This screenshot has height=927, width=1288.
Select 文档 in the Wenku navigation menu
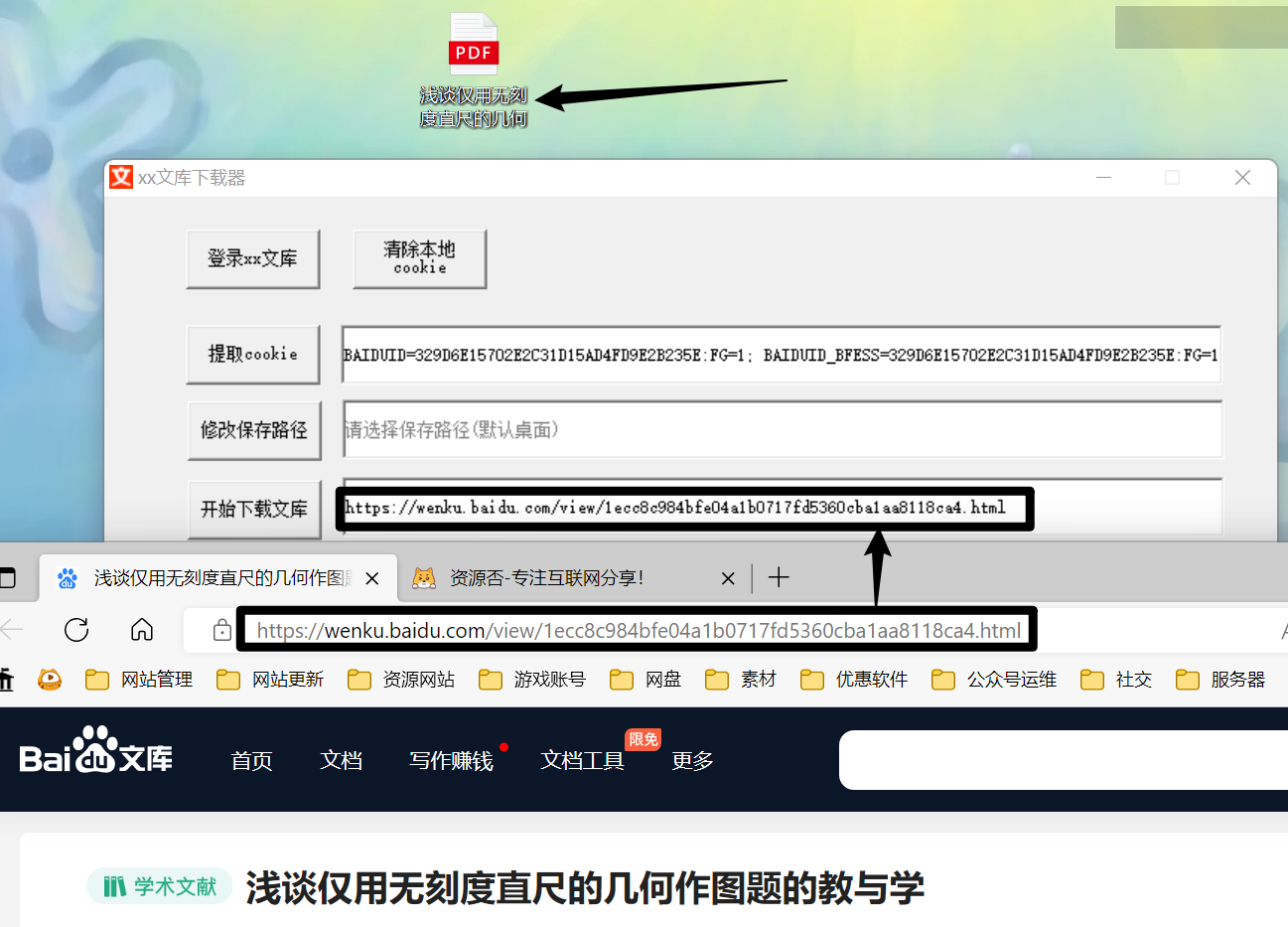coord(341,760)
